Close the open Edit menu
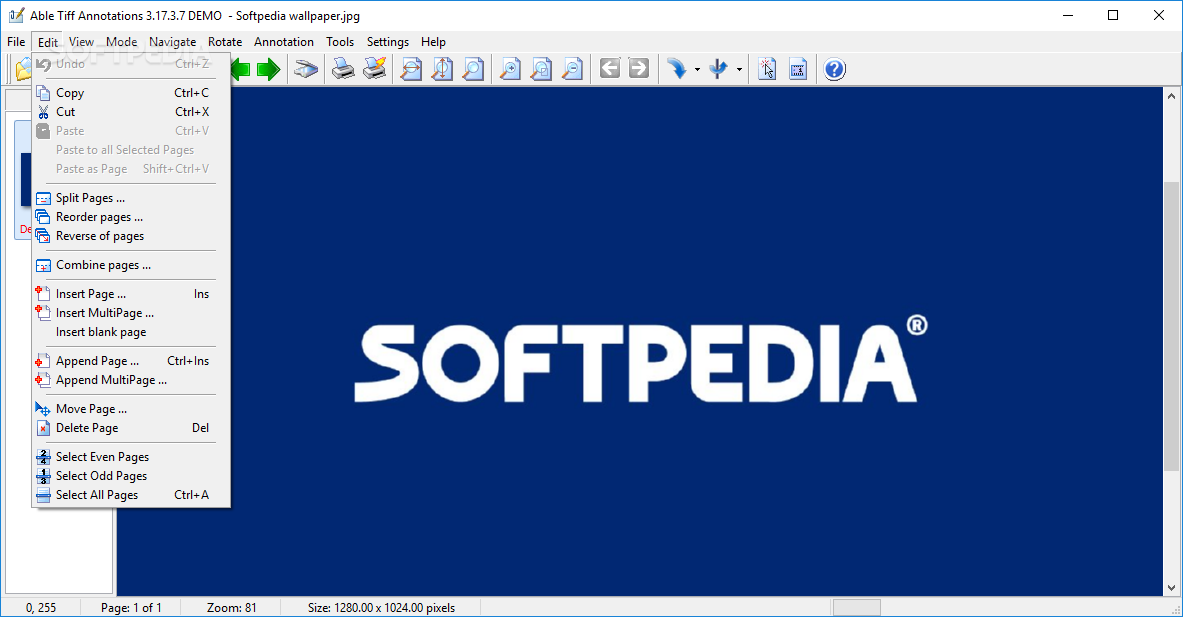Image resolution: width=1183 pixels, height=617 pixels. tap(48, 42)
